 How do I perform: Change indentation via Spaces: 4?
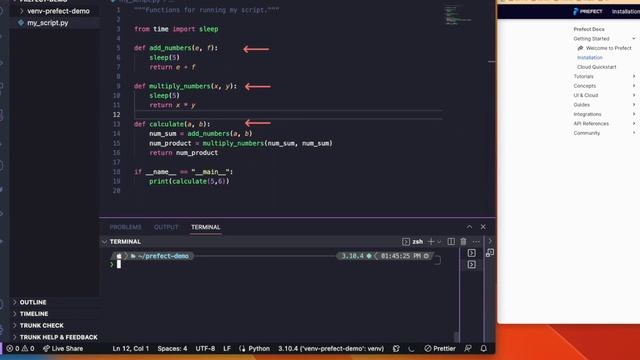pyautogui.click(x=172, y=349)
